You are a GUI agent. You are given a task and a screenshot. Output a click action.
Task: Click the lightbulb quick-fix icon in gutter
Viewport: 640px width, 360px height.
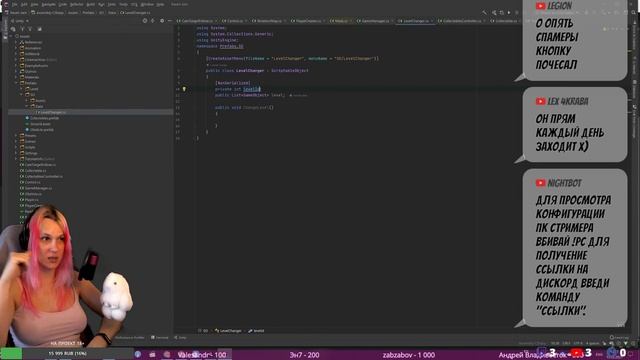pyautogui.click(x=184, y=89)
